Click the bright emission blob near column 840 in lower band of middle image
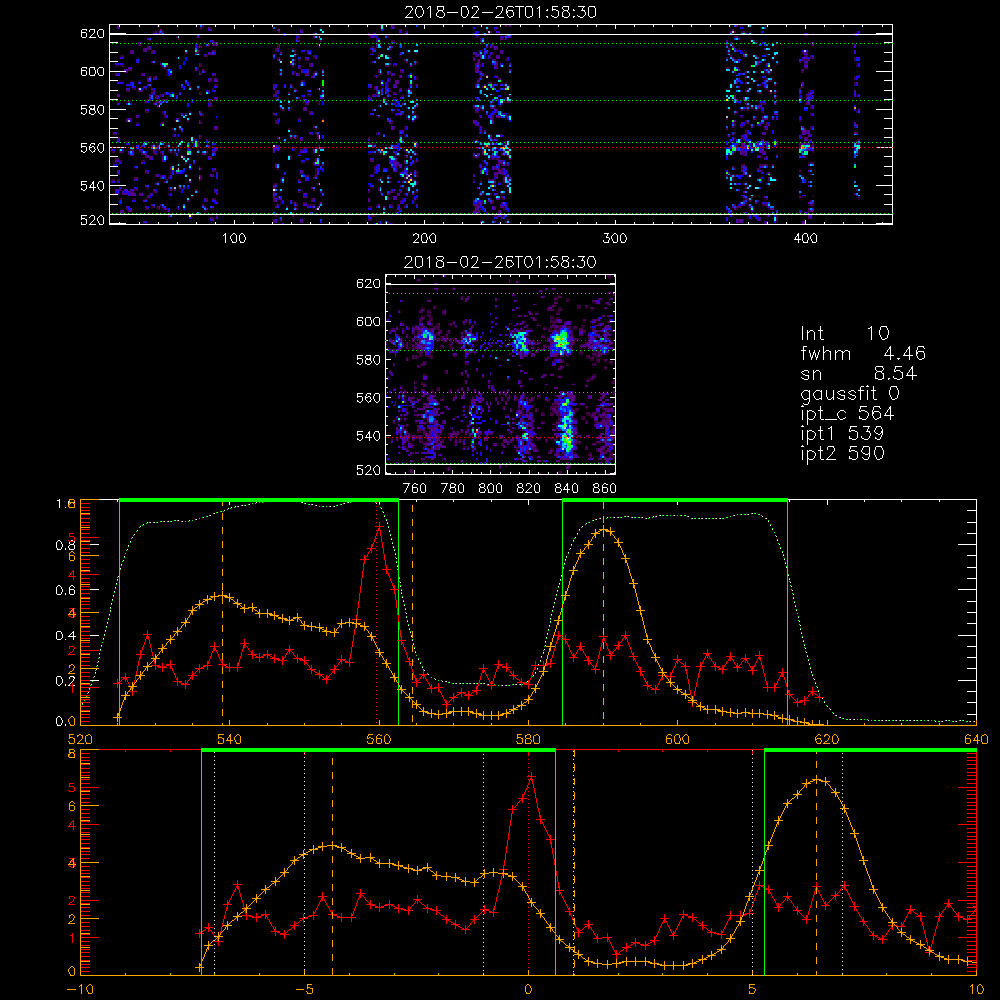 click(x=565, y=426)
